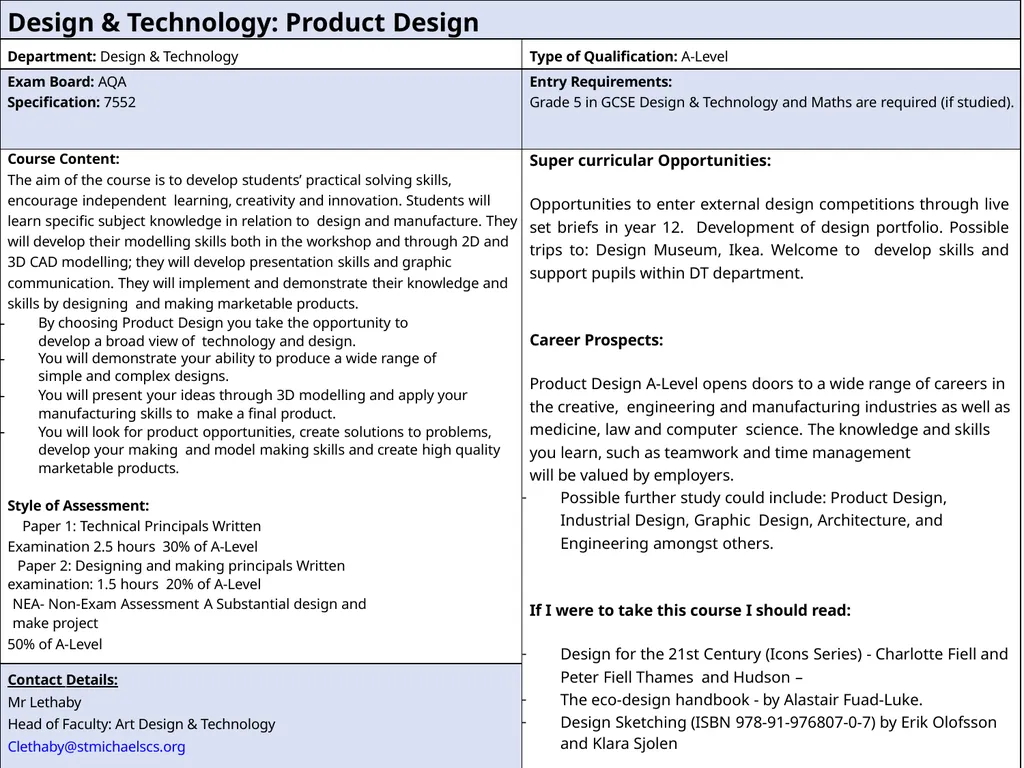Click 'Type of Qualification: A-Level' cell

pos(771,56)
